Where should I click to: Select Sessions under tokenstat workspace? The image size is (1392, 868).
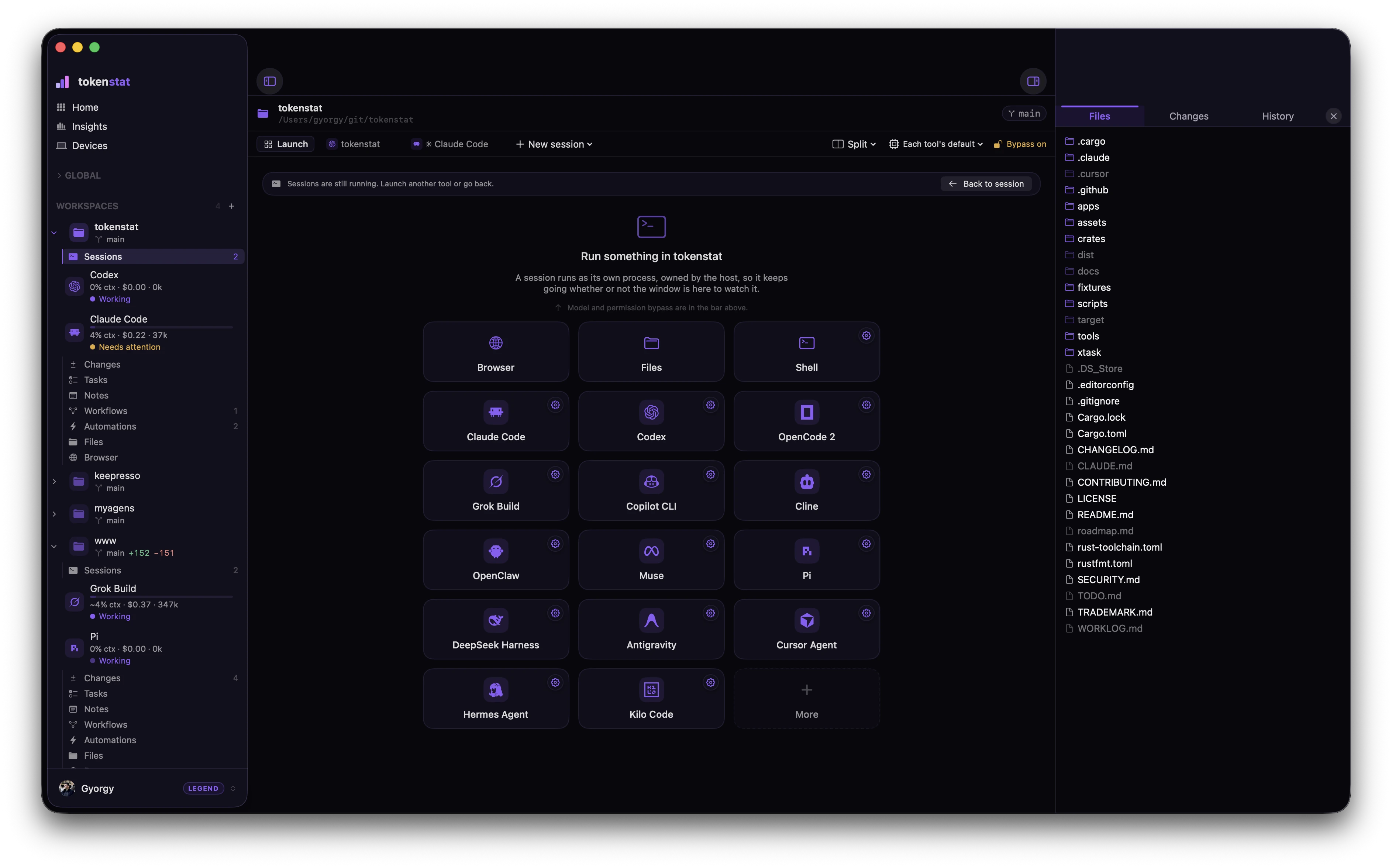click(x=153, y=256)
